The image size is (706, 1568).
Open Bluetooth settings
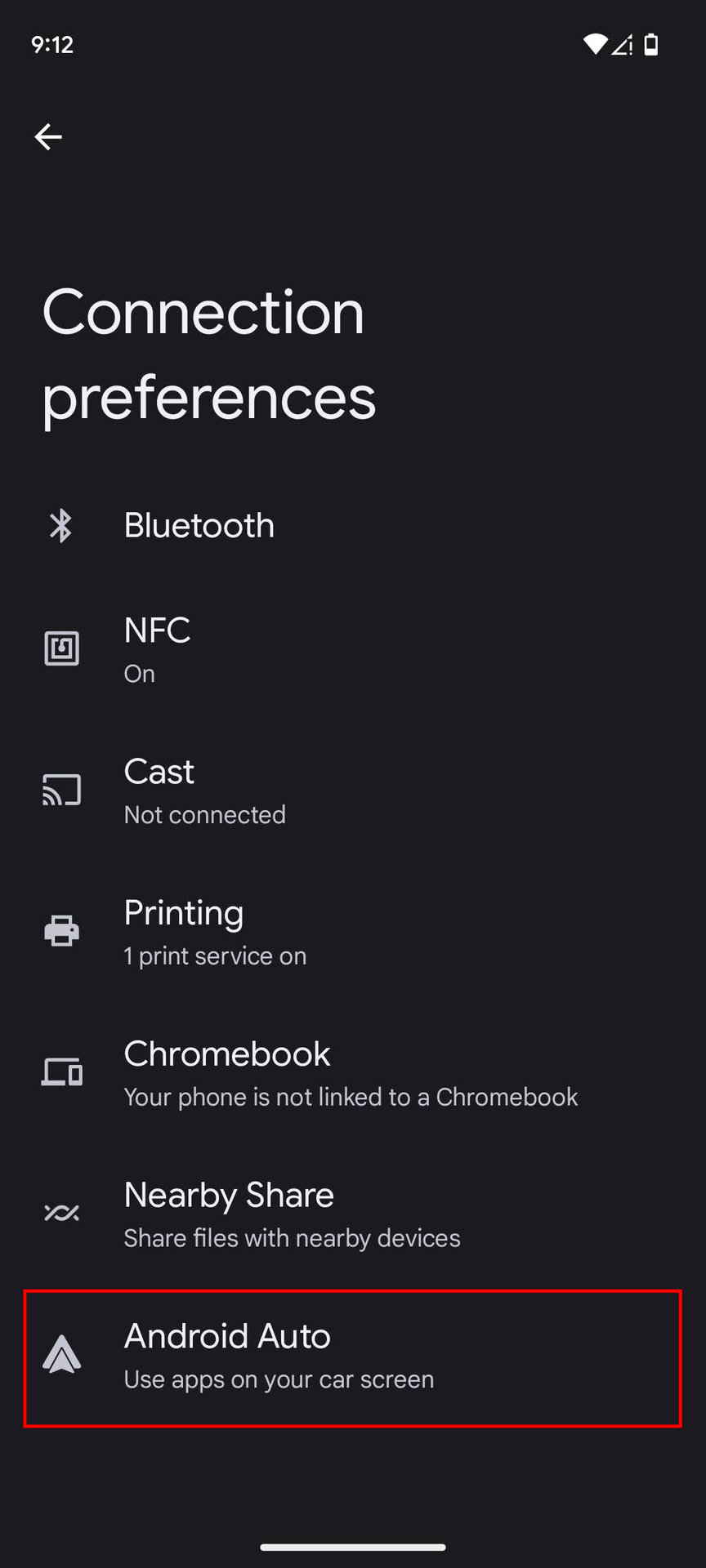click(x=199, y=526)
